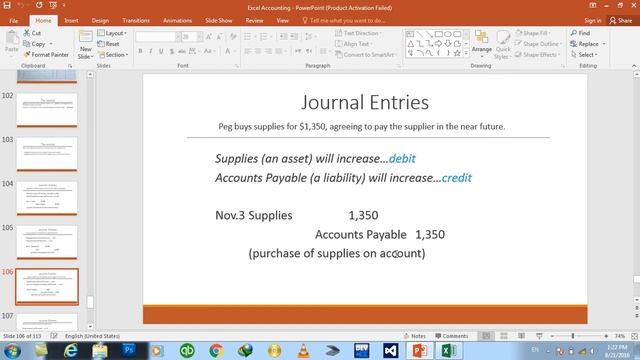Image resolution: width=640 pixels, height=360 pixels.
Task: Switch to Normal view icon
Action: pos(486,336)
